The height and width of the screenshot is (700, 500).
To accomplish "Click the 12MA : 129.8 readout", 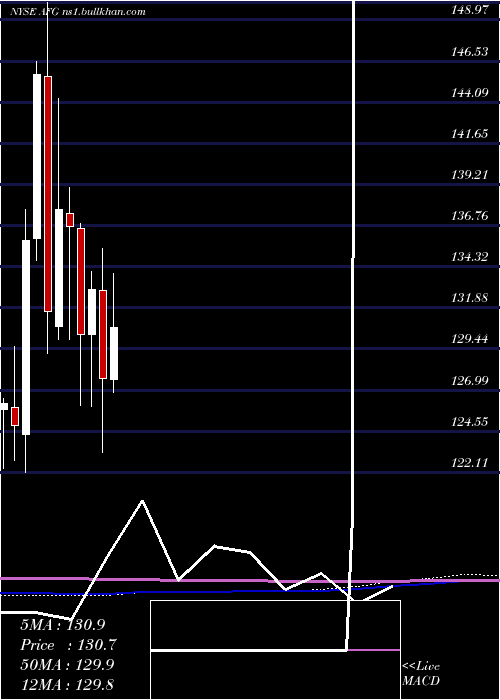I will coord(67,684).
